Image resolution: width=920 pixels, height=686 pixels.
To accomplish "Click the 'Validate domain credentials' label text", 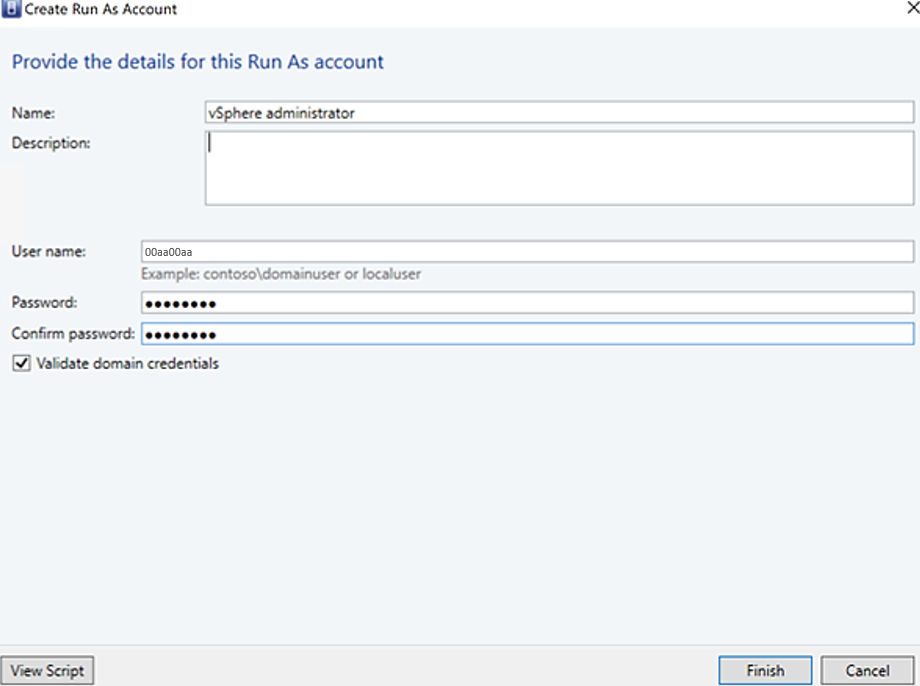I will (x=127, y=364).
